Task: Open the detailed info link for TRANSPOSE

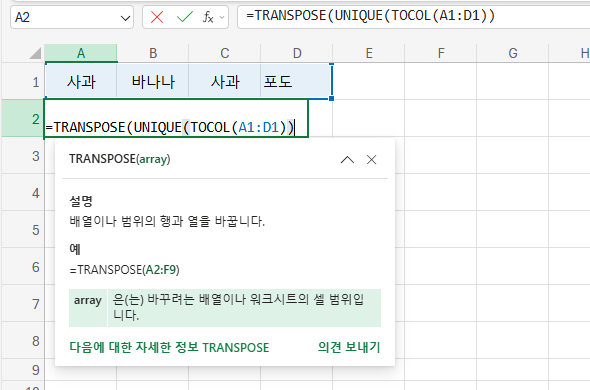Action: point(169,347)
